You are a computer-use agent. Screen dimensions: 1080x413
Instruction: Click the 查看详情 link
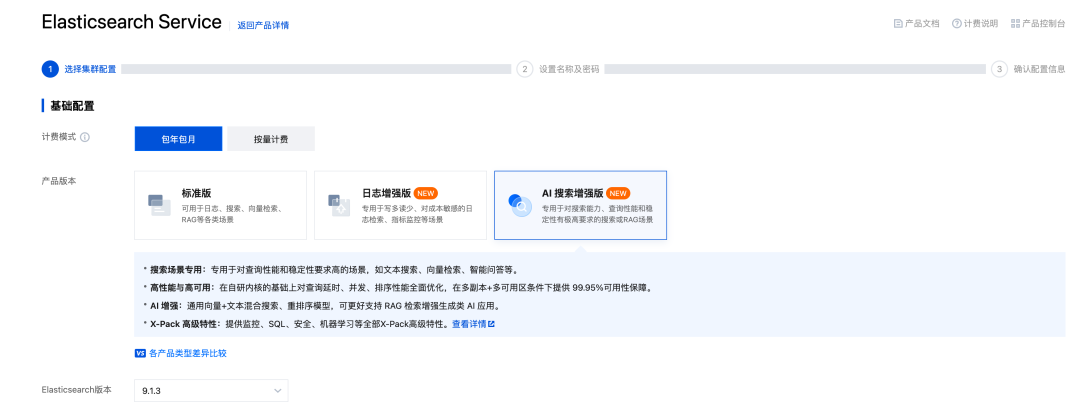469,324
